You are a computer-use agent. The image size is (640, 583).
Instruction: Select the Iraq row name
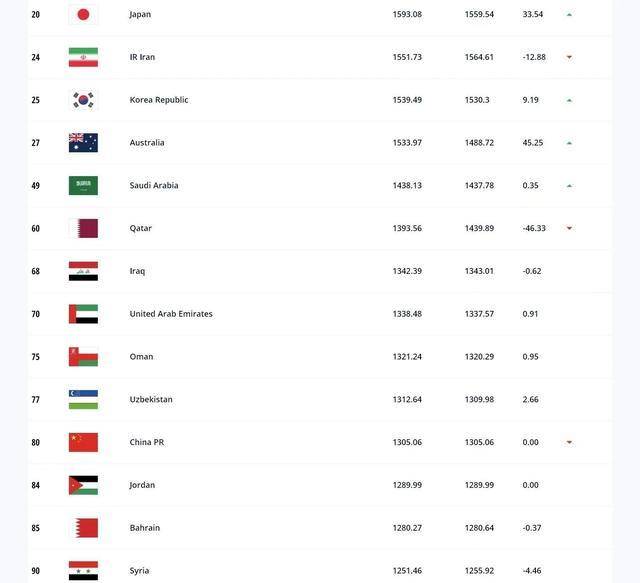tap(137, 271)
